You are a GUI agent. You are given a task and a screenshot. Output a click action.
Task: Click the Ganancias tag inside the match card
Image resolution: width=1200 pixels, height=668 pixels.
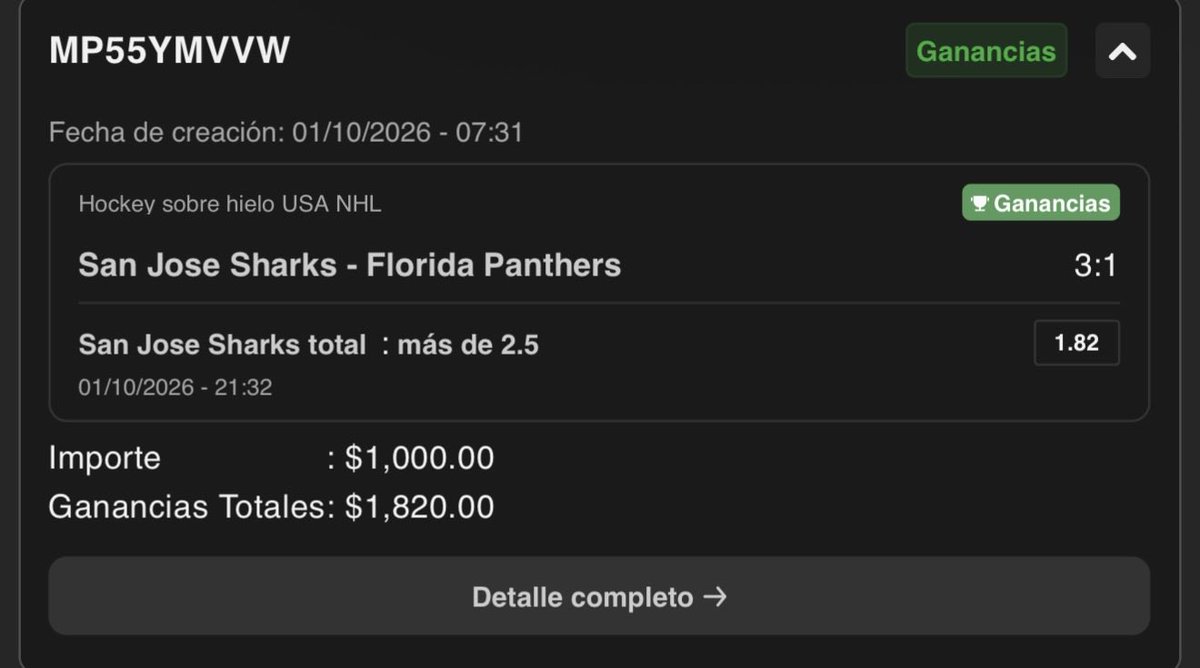[1041, 203]
